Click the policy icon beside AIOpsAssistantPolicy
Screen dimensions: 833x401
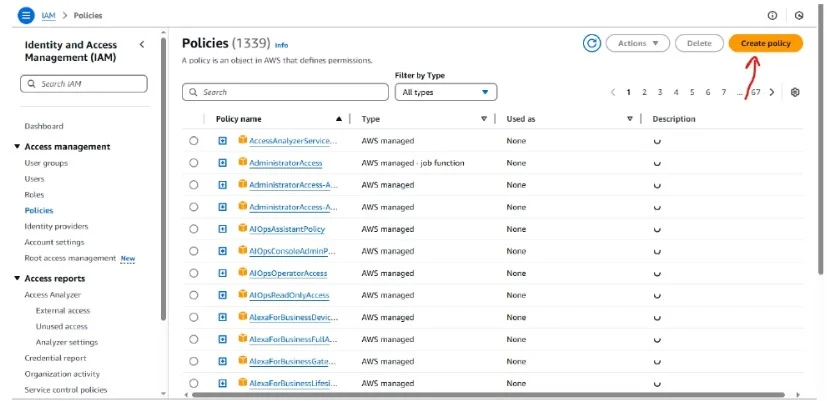243,228
